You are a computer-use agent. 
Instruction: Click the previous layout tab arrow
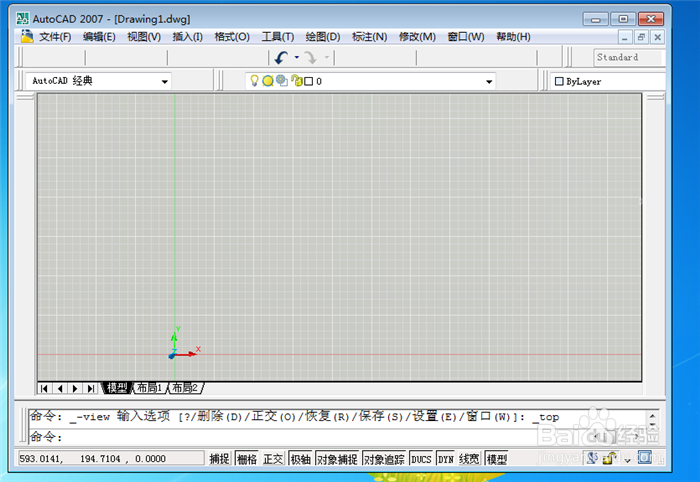coord(60,388)
